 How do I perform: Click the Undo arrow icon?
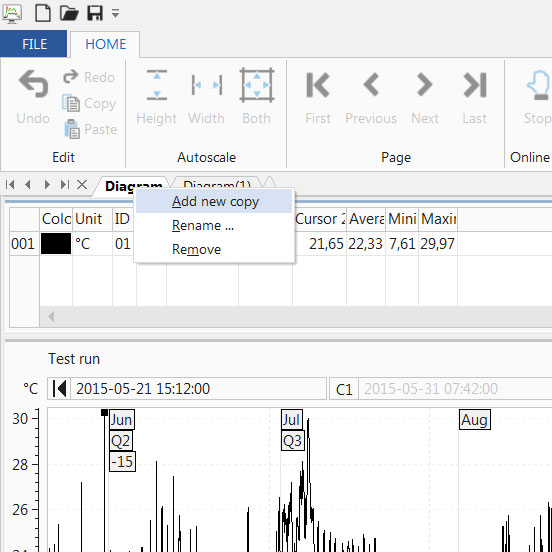pos(33,83)
